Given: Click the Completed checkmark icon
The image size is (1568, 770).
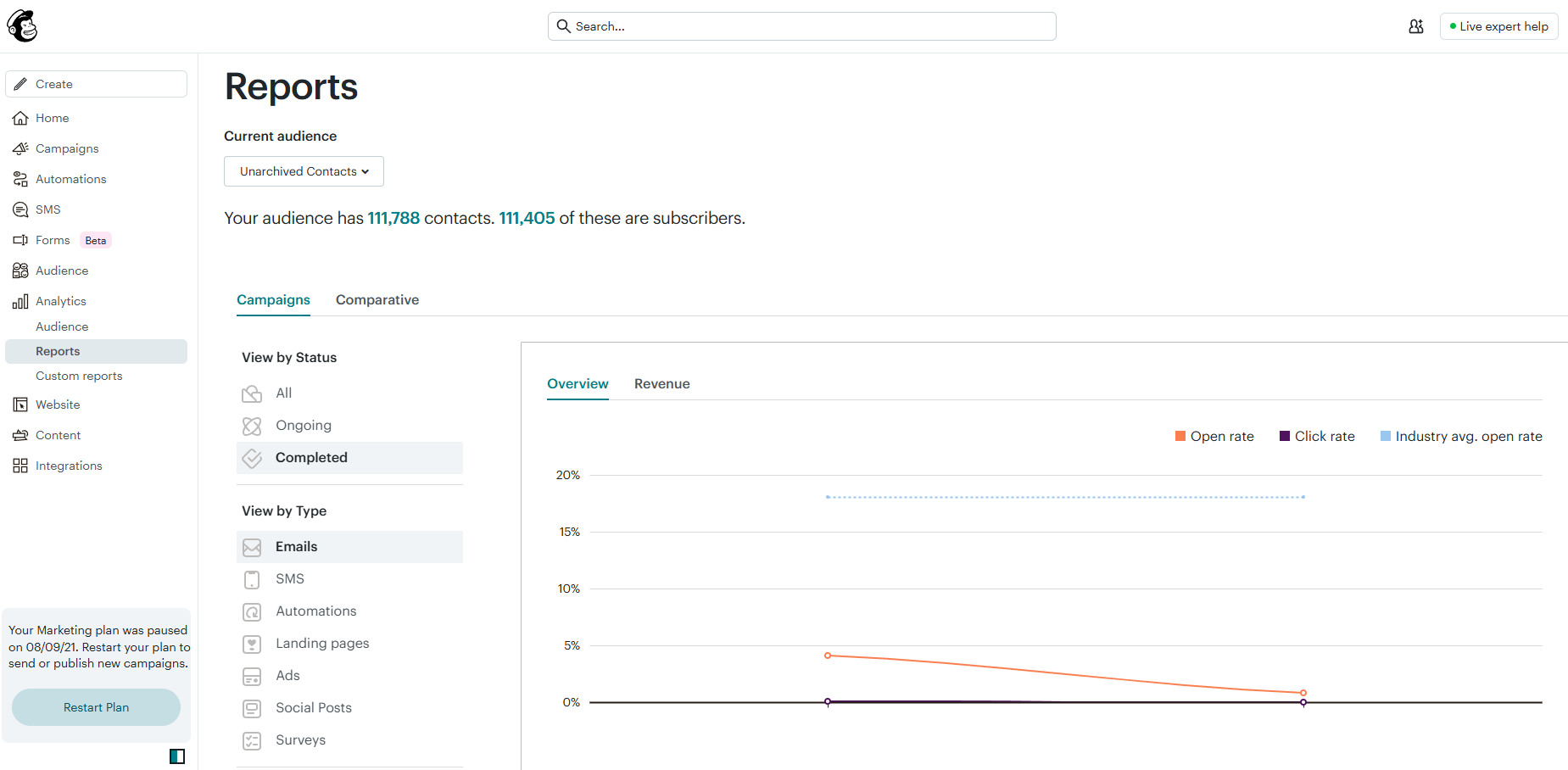Looking at the screenshot, I should [252, 458].
